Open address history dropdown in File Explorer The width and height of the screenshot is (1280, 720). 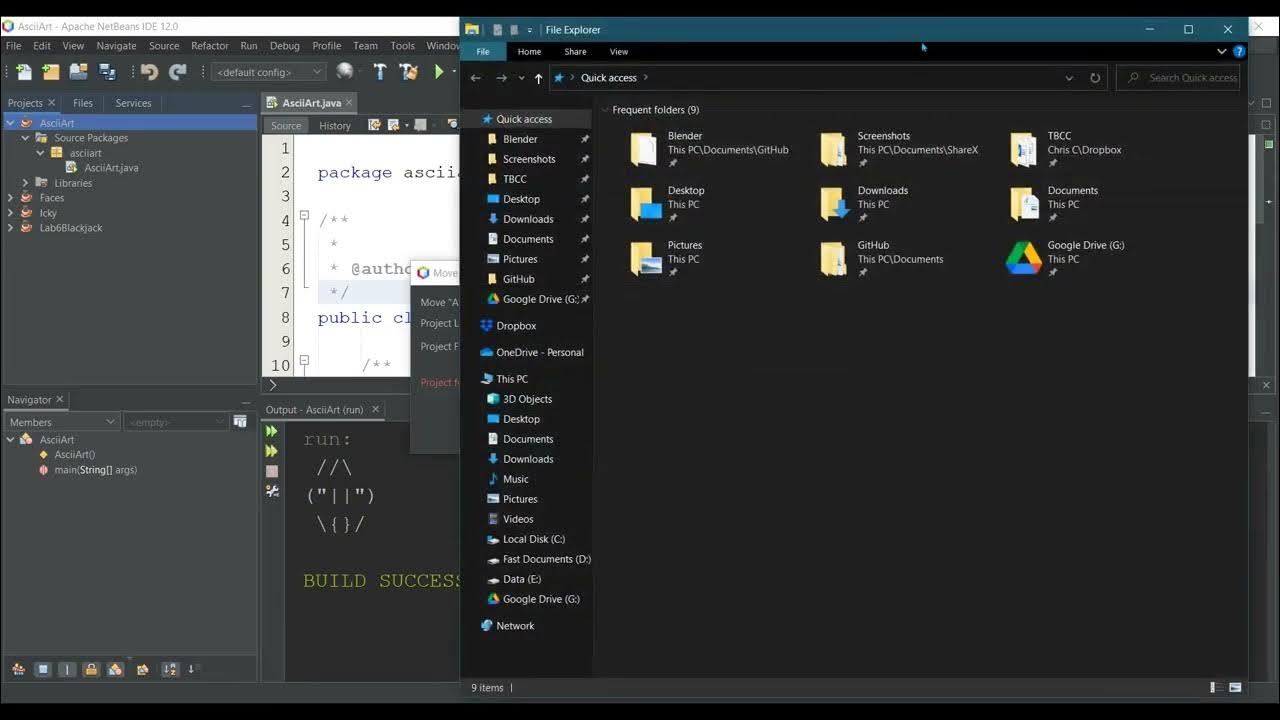[x=1069, y=78]
